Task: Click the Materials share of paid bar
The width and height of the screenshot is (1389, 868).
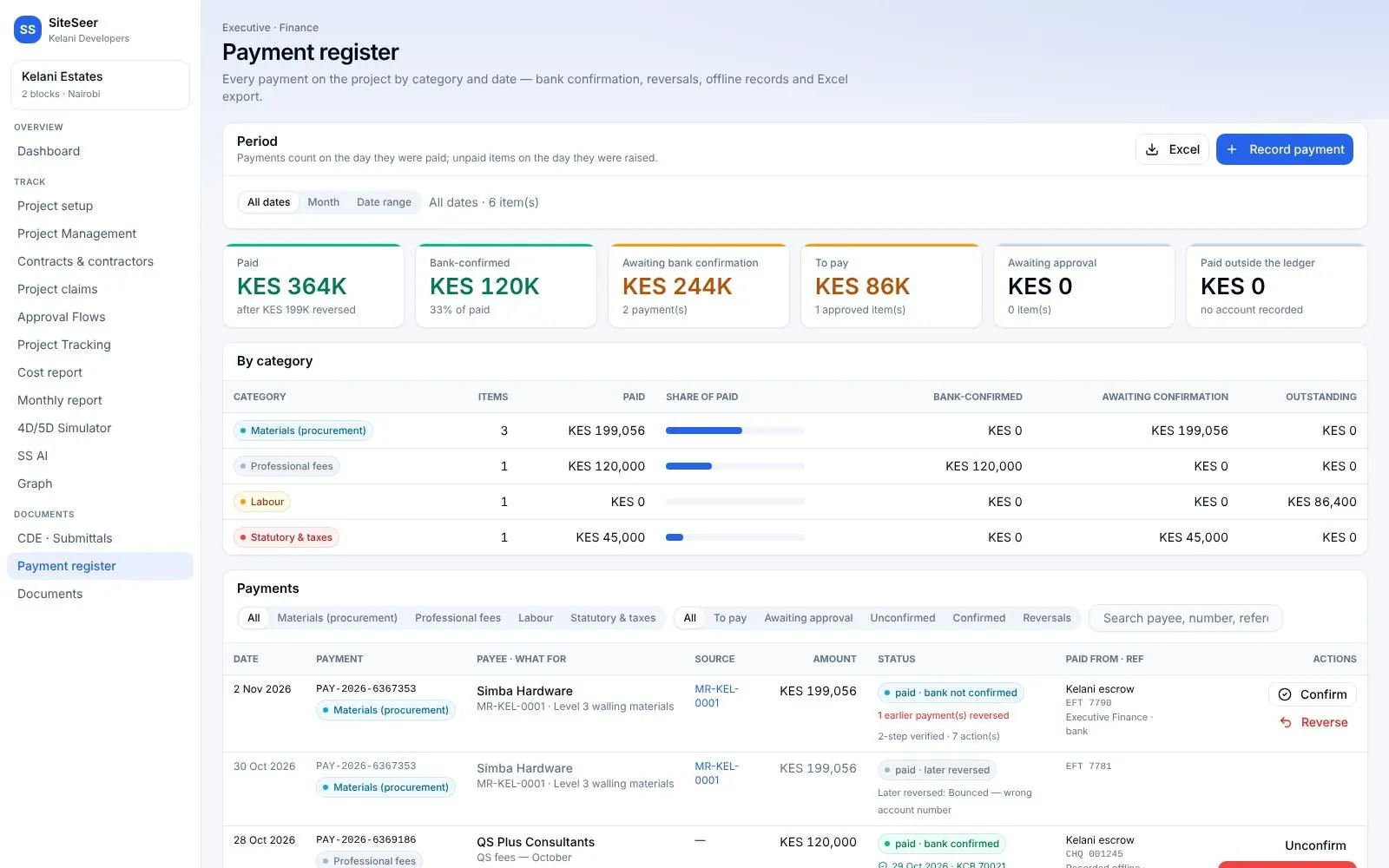Action: (734, 431)
